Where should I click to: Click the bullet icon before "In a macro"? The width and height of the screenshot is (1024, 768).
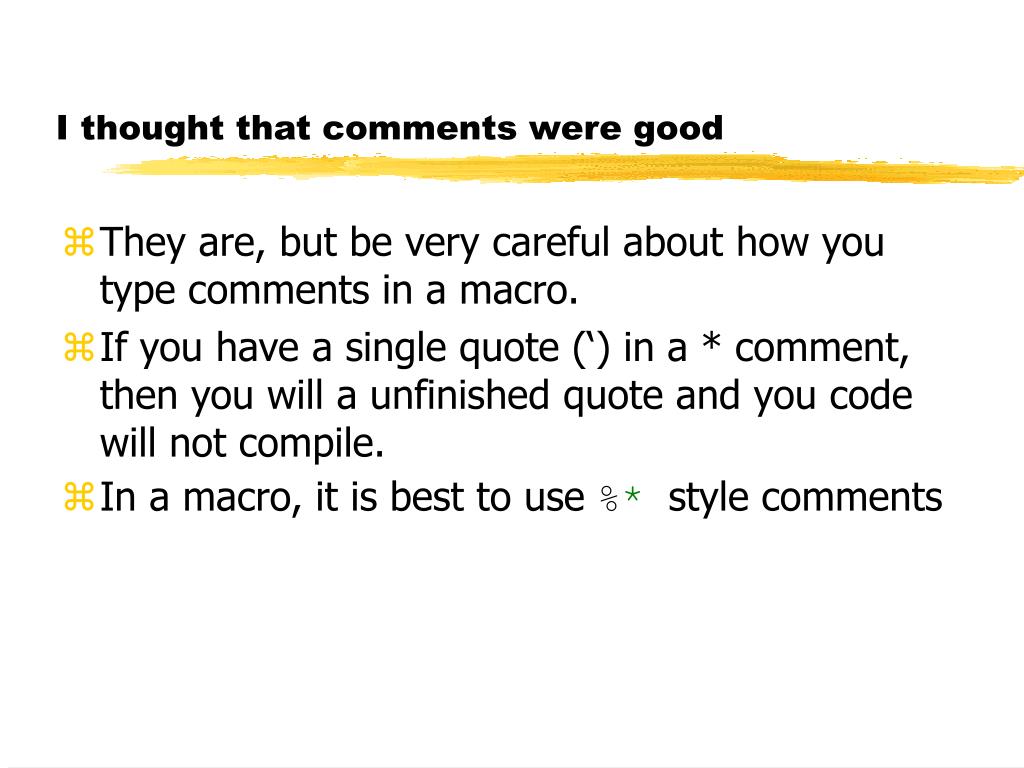79,497
